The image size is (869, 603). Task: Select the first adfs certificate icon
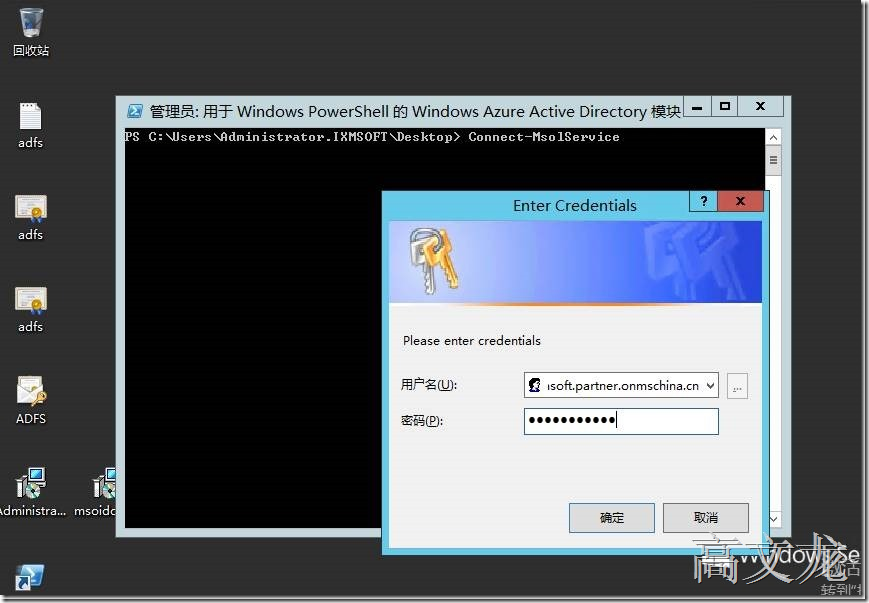click(x=30, y=217)
